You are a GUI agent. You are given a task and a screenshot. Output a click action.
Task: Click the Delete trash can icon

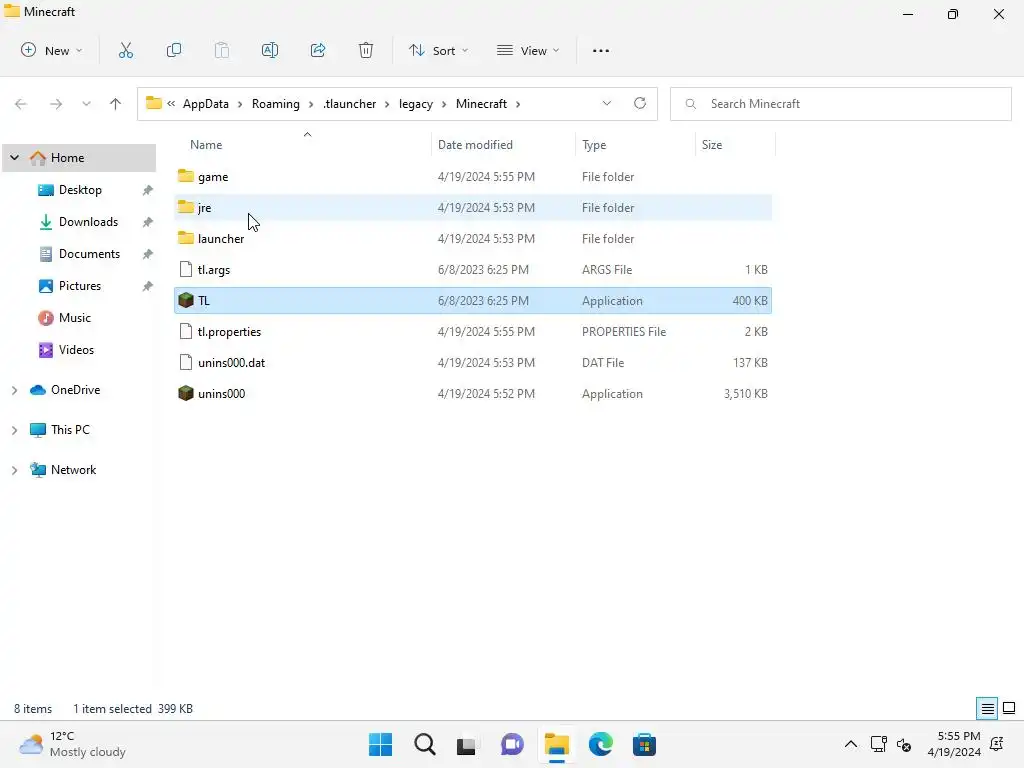point(366,50)
